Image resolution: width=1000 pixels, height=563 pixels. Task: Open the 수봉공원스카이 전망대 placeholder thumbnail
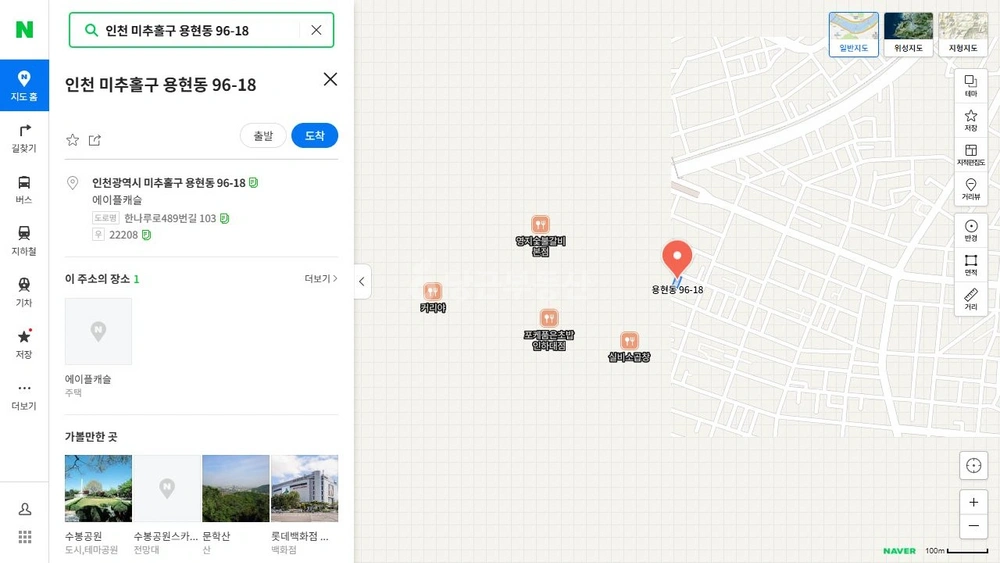[167, 488]
